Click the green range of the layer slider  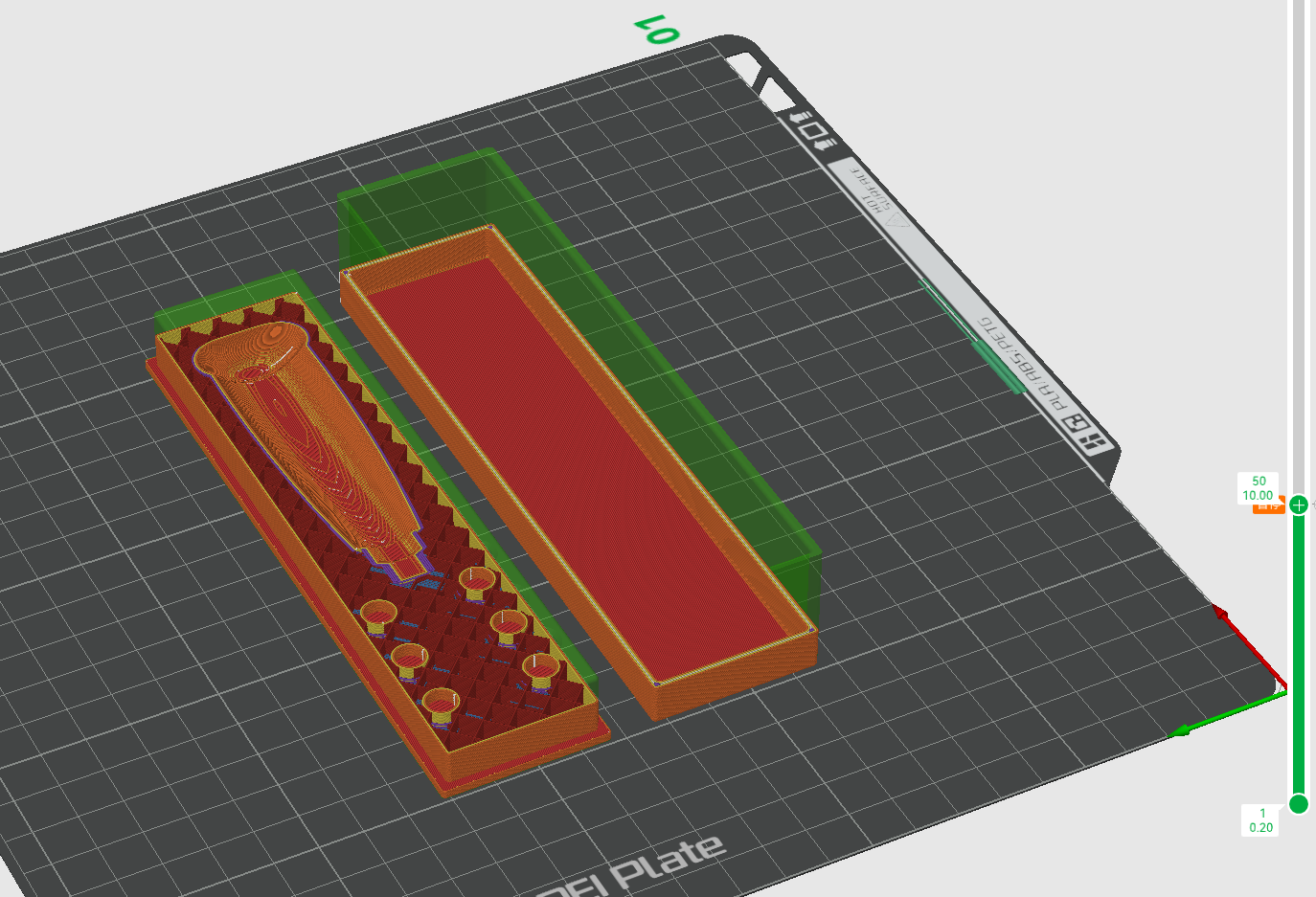point(1299,654)
